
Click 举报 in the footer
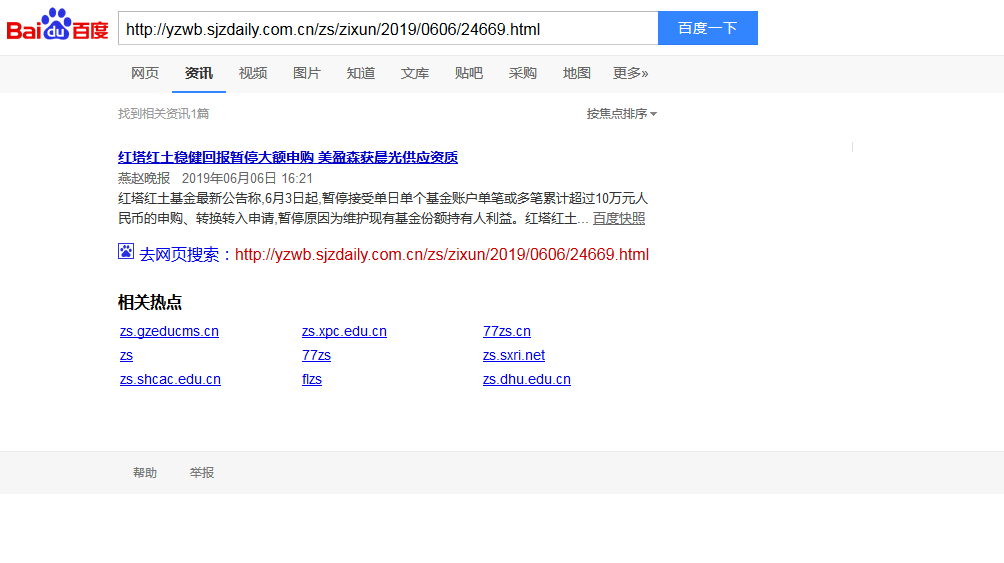pos(202,473)
